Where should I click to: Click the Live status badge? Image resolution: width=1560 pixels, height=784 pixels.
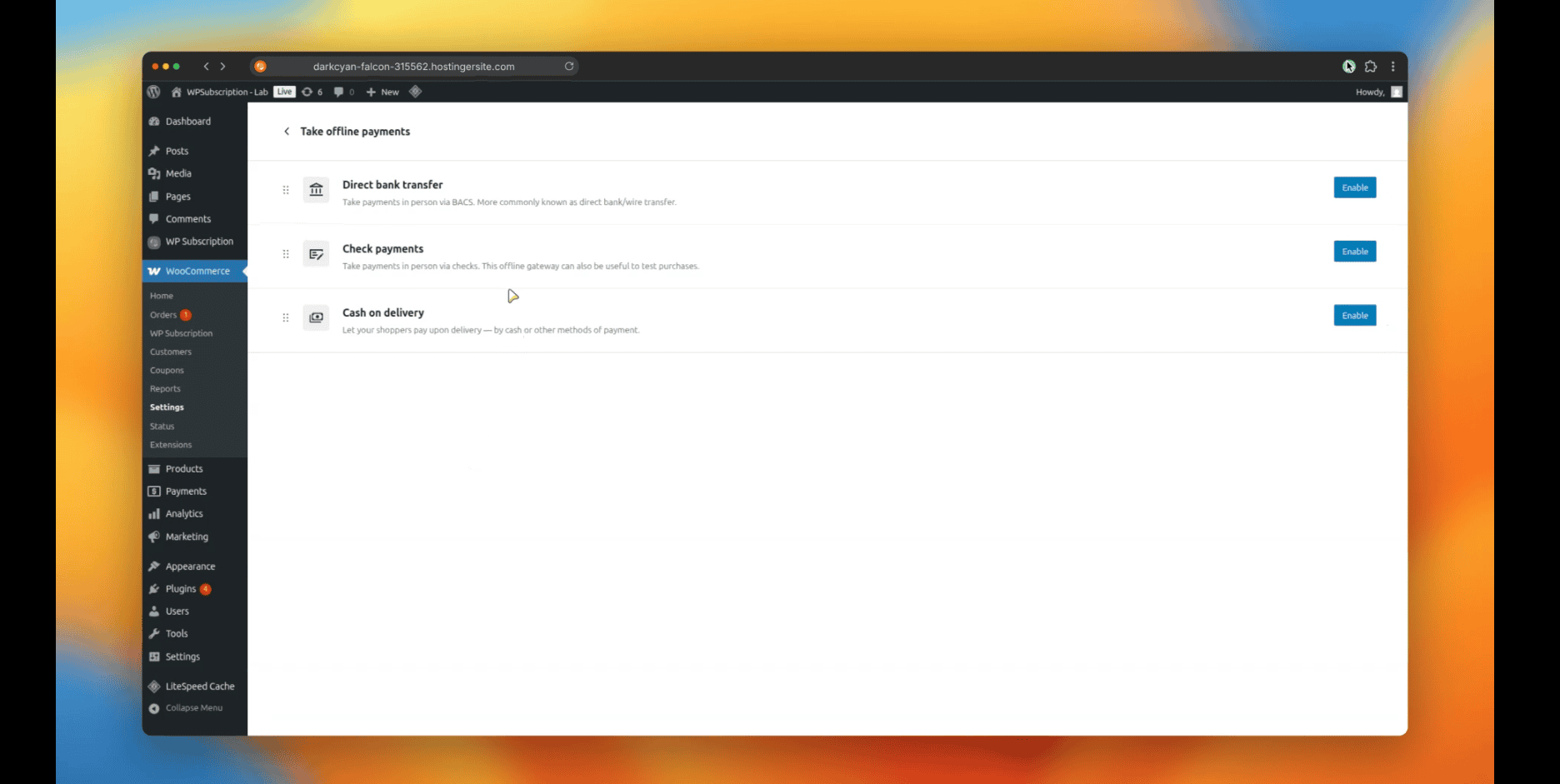coord(285,92)
